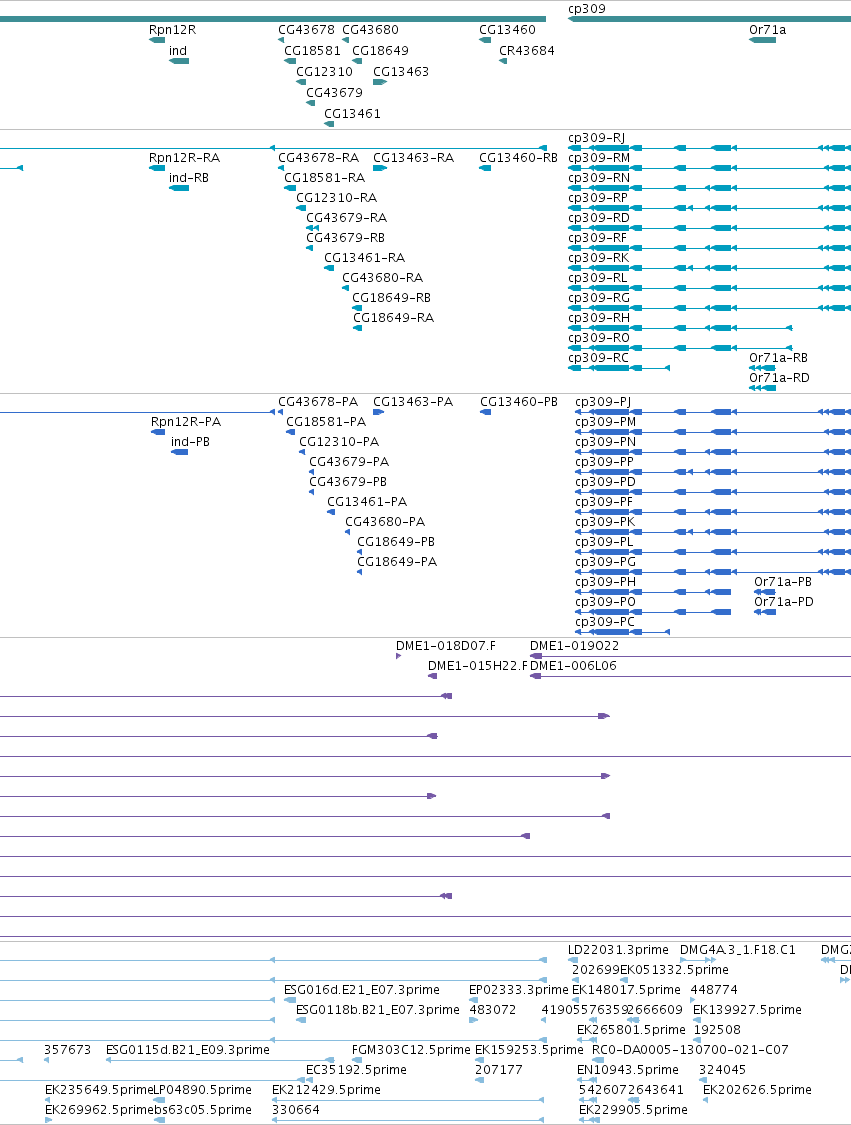Select protein cp309-PG
Image resolution: width=851 pixels, height=1125 pixels.
pyautogui.click(x=605, y=562)
